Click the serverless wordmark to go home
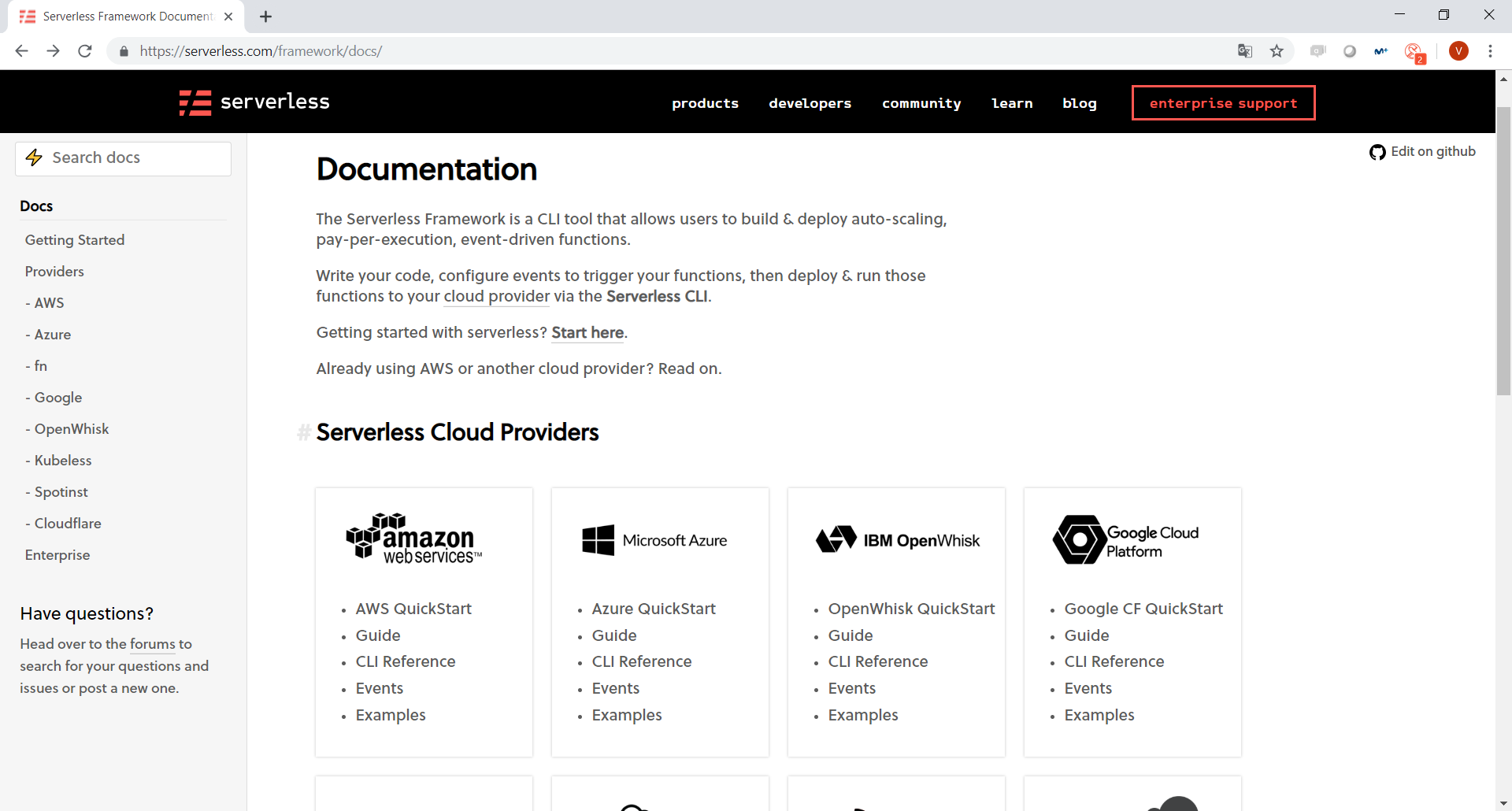Viewport: 1512px width, 811px height. (275, 102)
